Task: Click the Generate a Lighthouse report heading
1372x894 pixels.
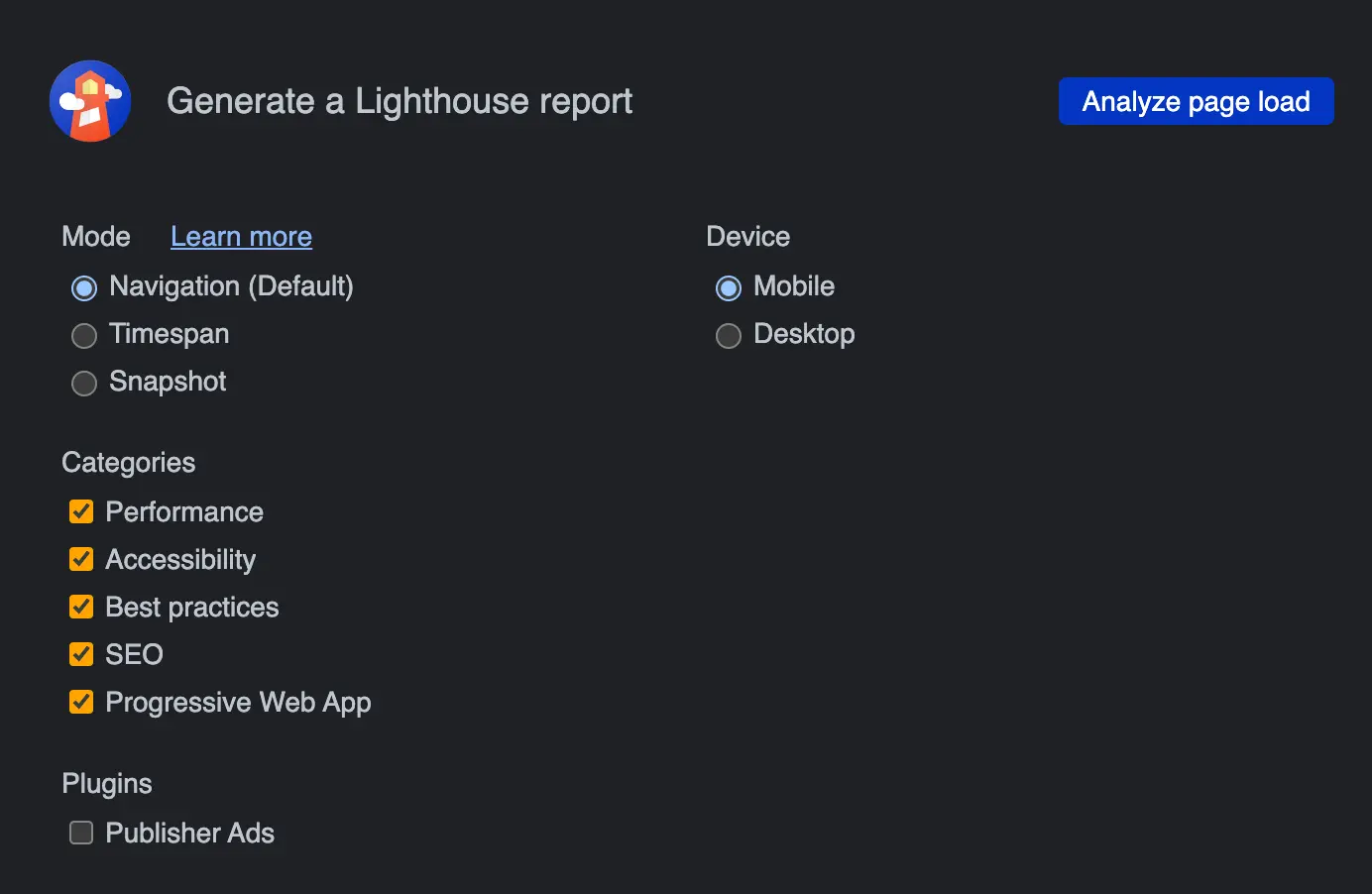Action: (x=400, y=101)
